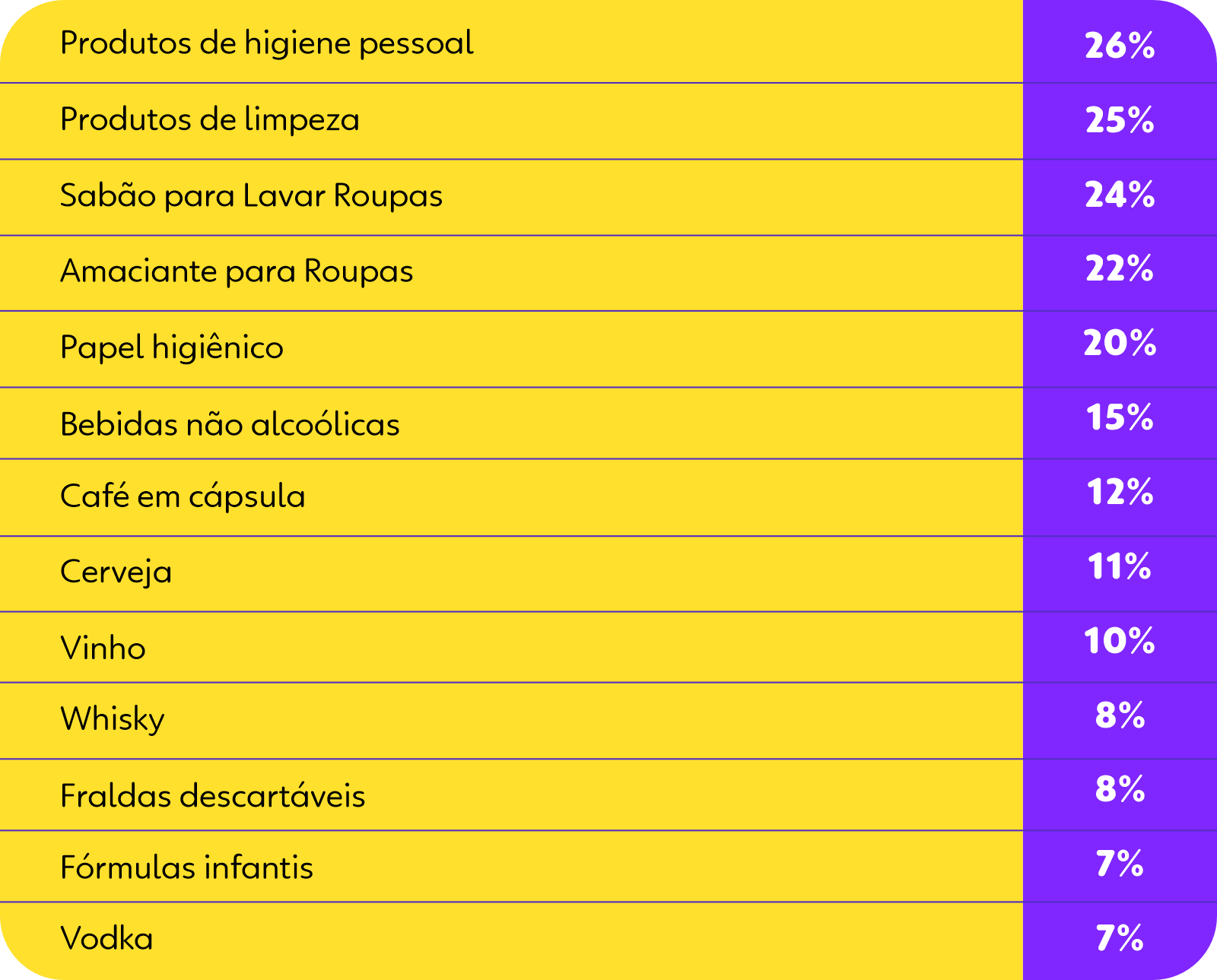
Task: Click "Bebidas não alcoólicas" text
Action: point(230,424)
